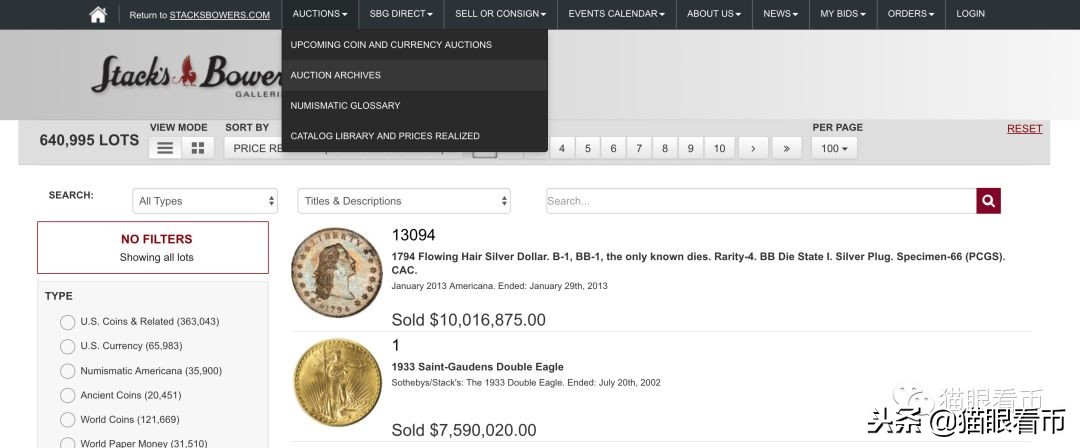Focus the Search text field

coord(761,201)
